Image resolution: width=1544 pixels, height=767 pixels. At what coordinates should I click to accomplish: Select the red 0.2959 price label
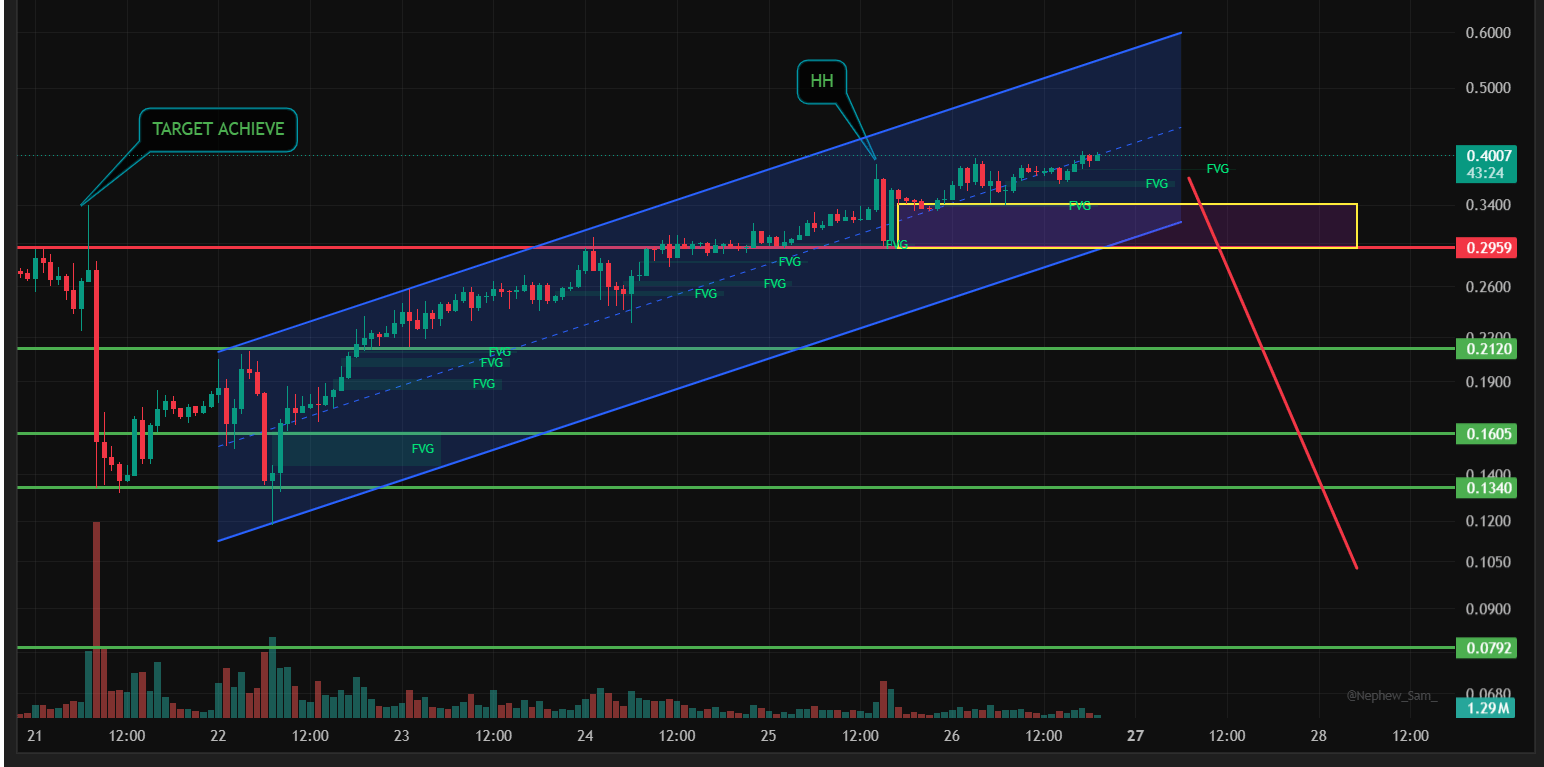1487,248
